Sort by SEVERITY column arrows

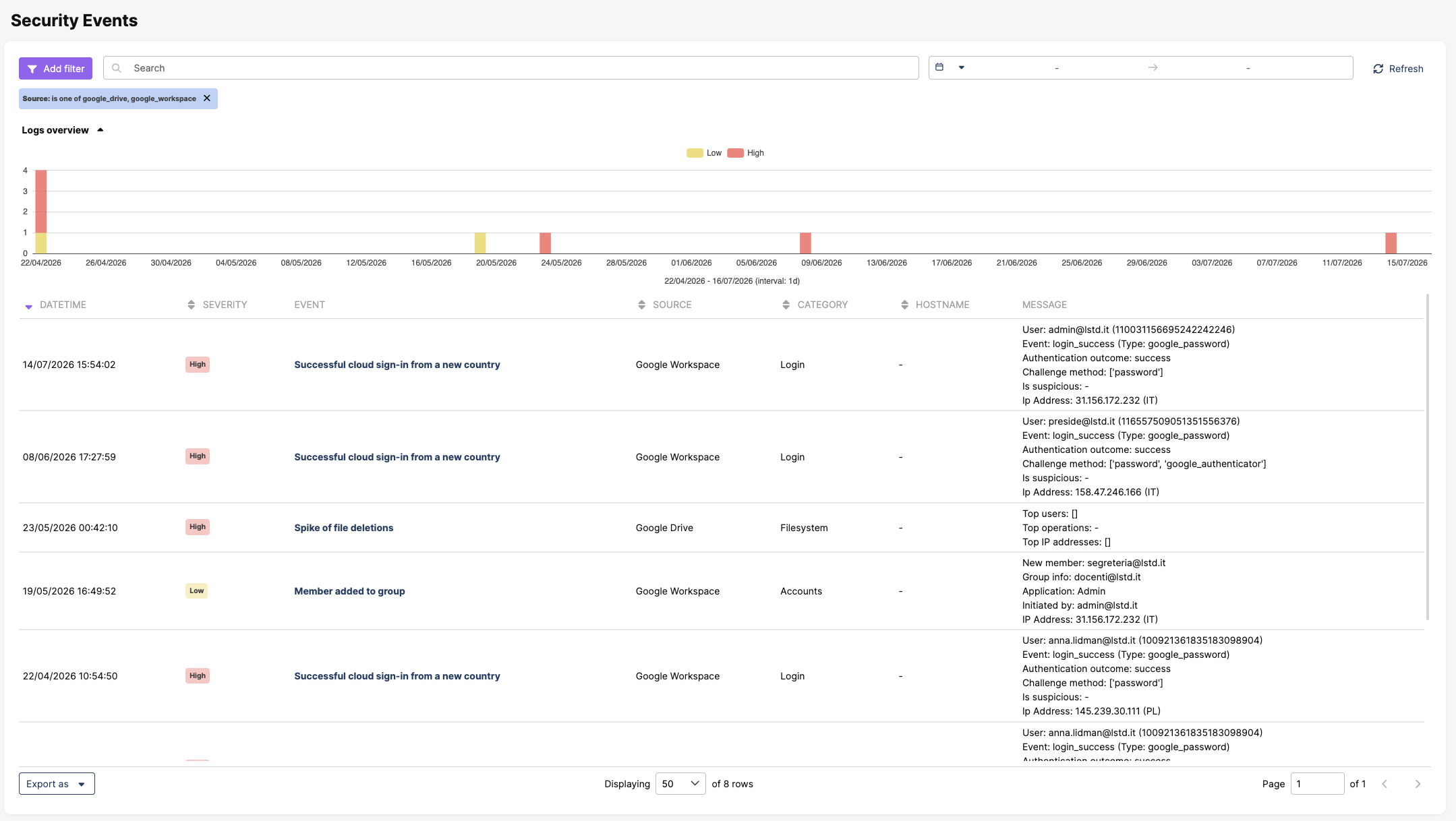point(192,305)
